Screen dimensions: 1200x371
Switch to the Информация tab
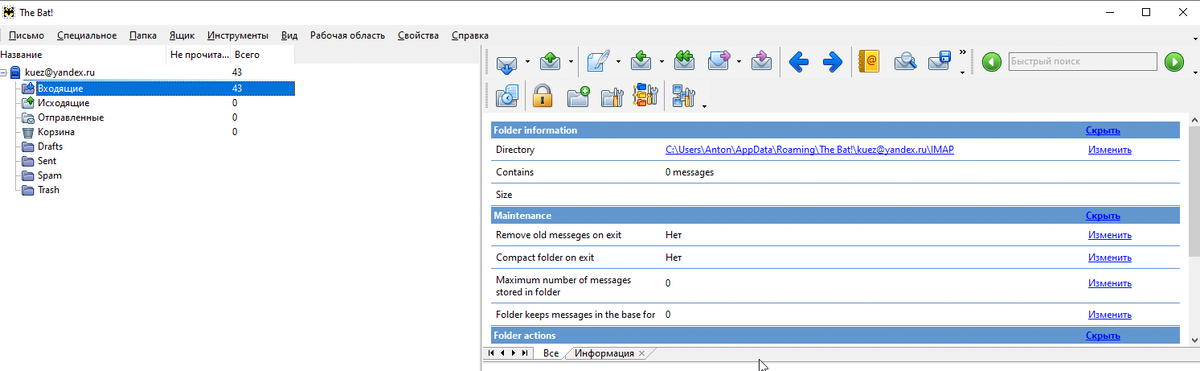click(604, 354)
